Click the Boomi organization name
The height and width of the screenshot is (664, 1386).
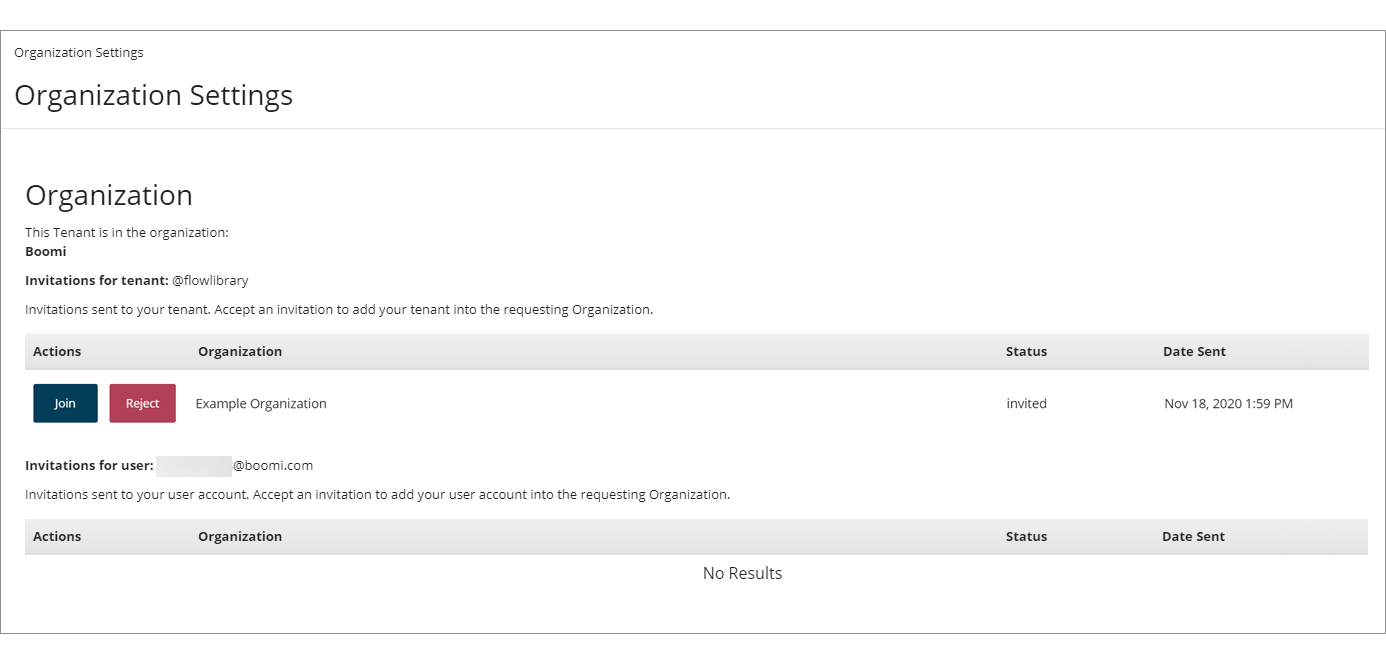[x=45, y=251]
